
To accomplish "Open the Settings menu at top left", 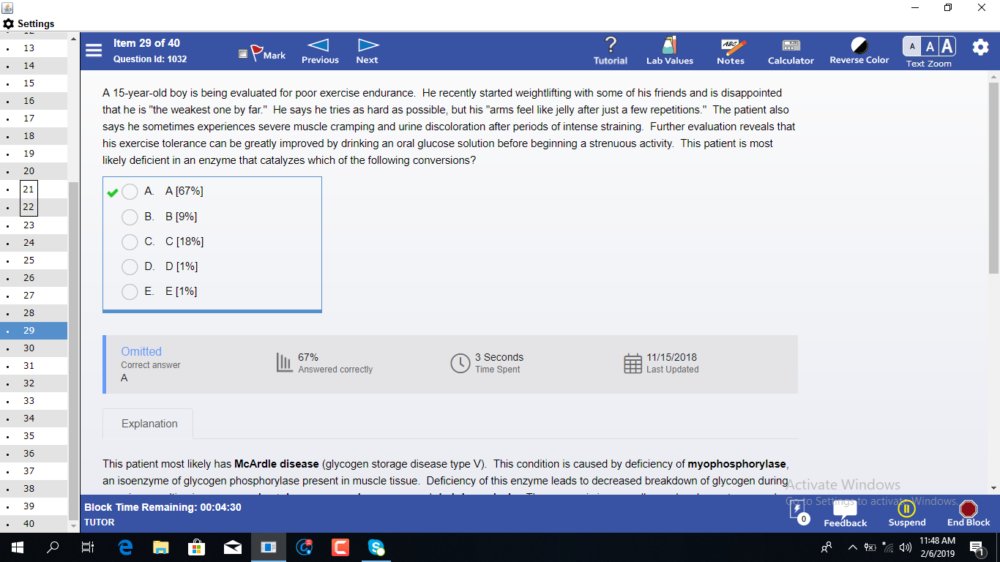I will click(x=29, y=24).
